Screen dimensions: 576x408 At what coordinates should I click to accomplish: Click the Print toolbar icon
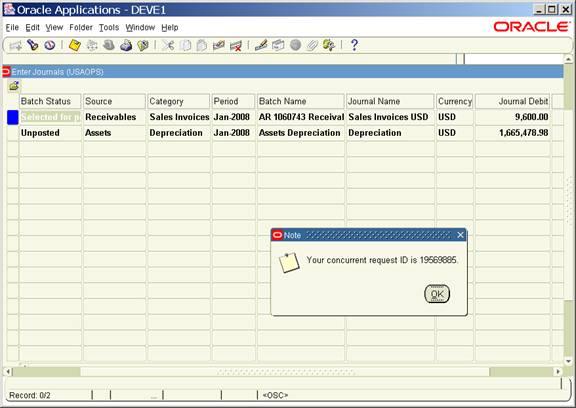pos(126,46)
